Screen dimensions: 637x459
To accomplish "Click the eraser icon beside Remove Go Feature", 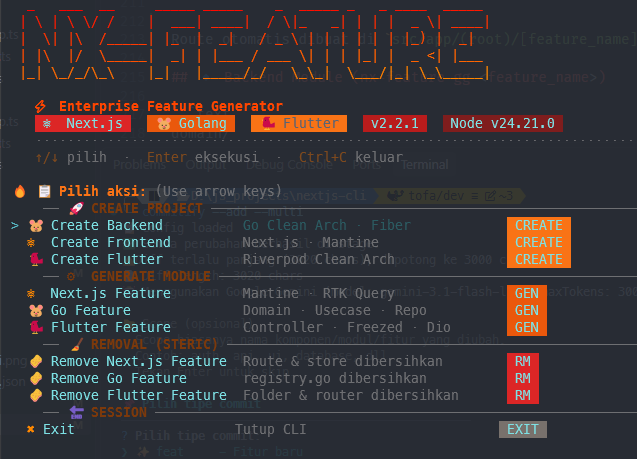I will 36,378.
